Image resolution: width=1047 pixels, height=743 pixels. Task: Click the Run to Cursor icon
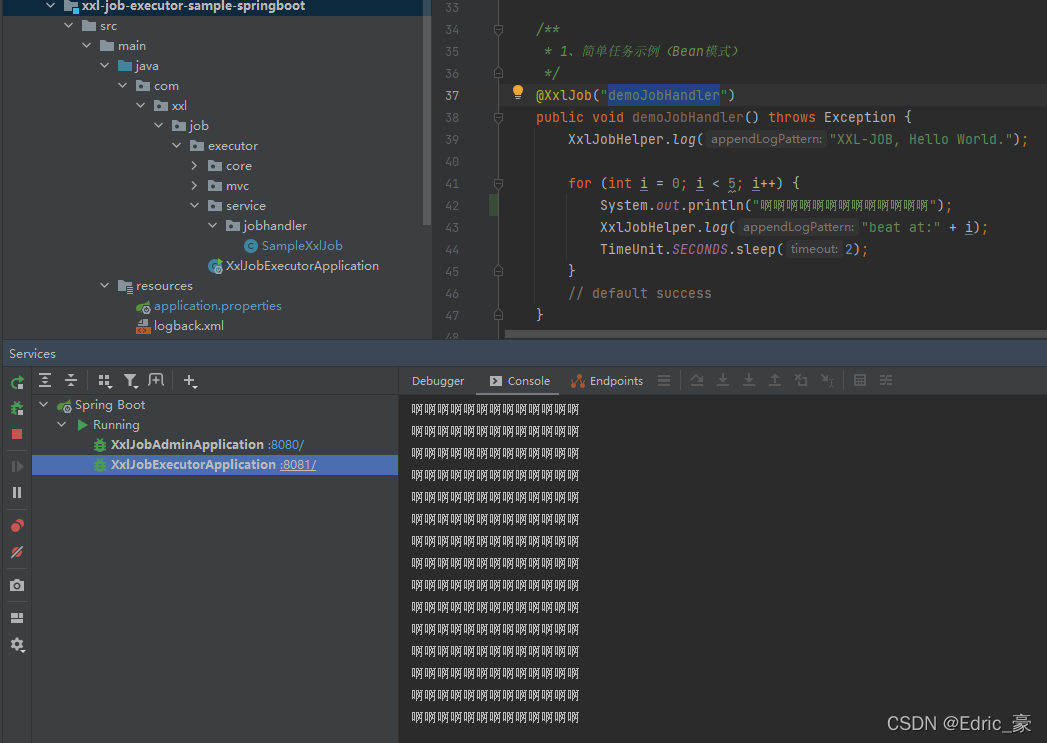827,381
